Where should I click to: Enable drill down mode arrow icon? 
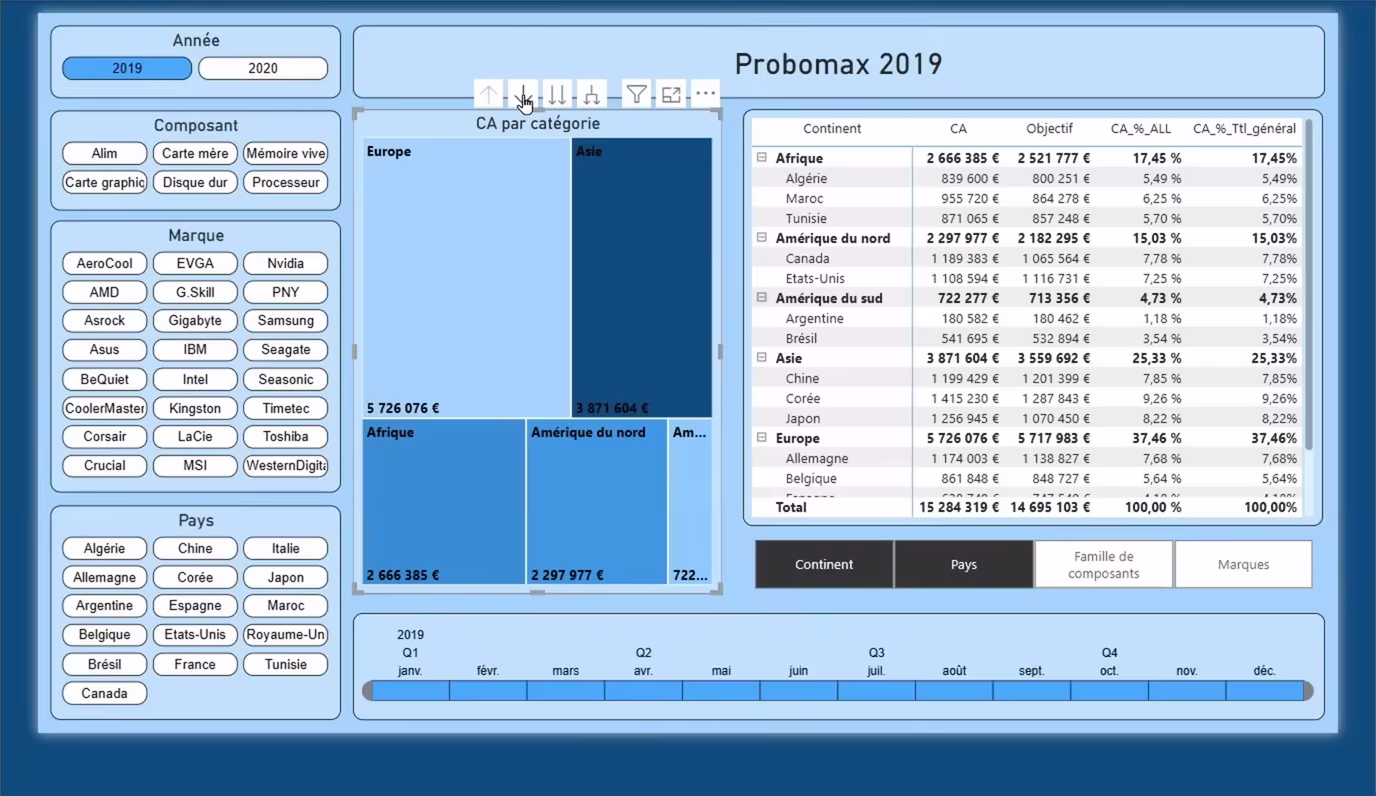[x=523, y=94]
